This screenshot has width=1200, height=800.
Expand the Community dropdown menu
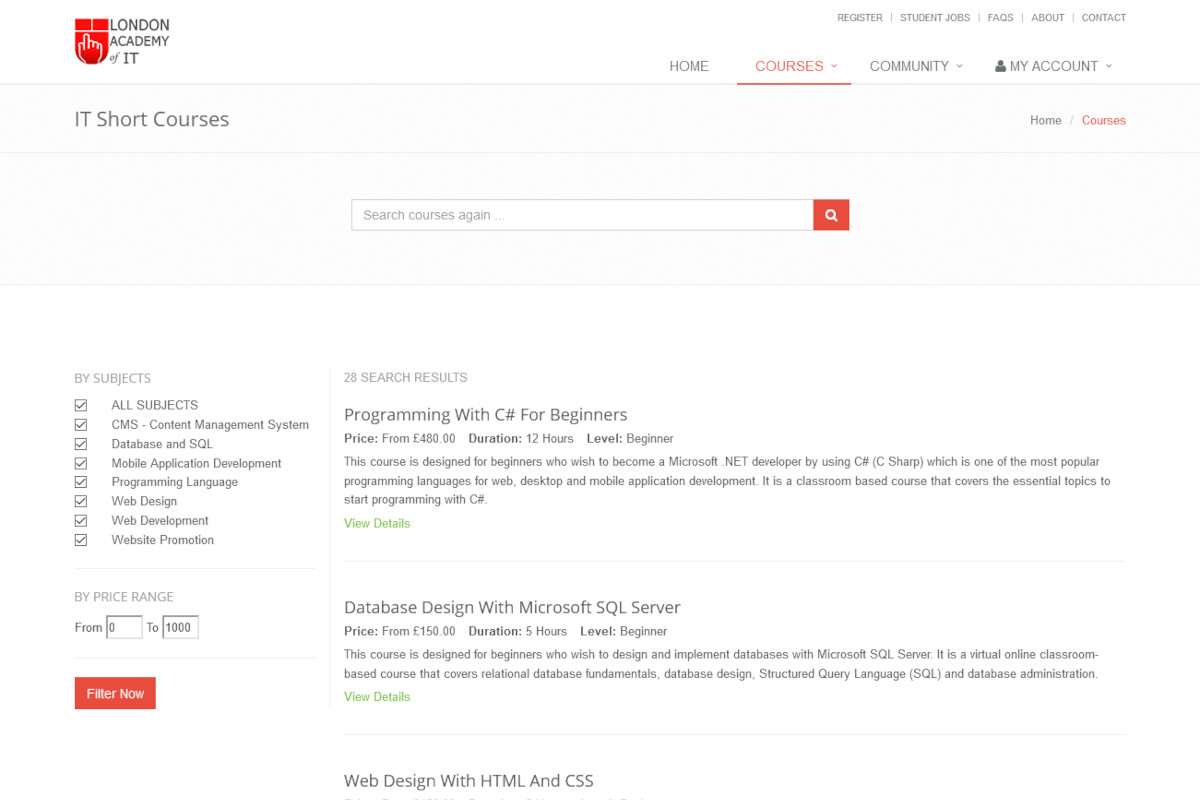click(x=915, y=66)
